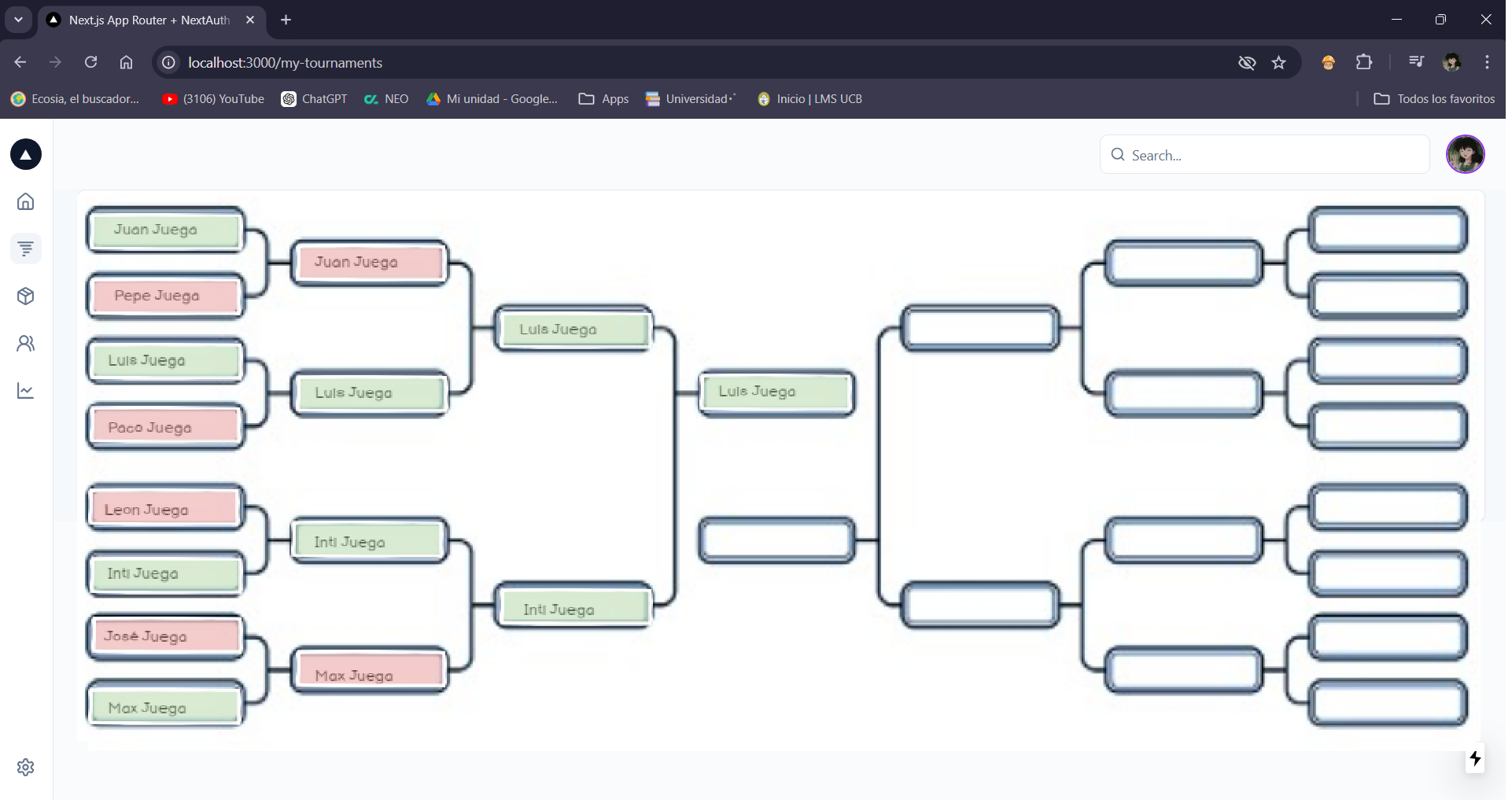Click the lightning bolt dev tools icon
The height and width of the screenshot is (803, 1512).
click(x=1475, y=759)
